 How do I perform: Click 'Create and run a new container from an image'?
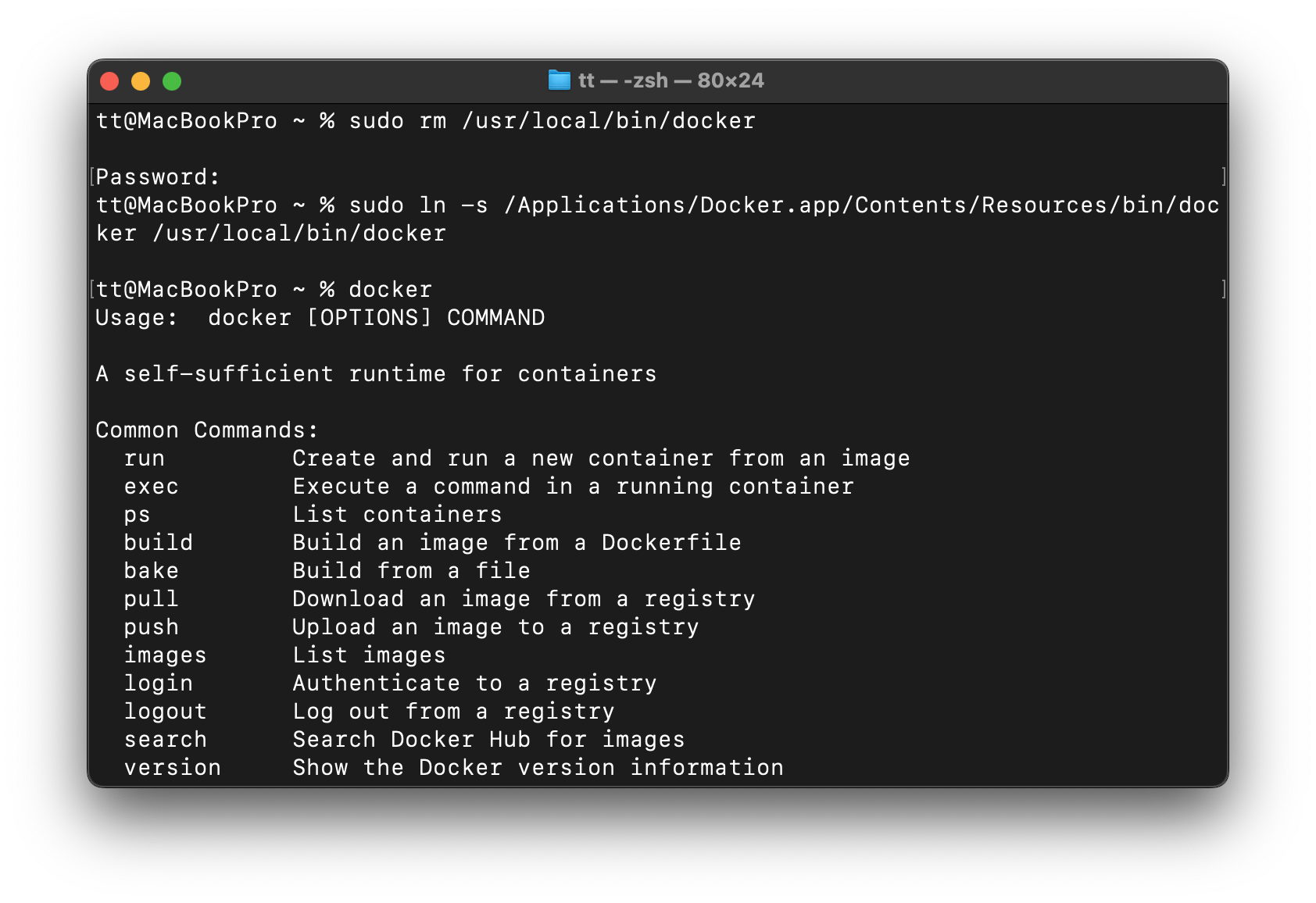coord(602,459)
